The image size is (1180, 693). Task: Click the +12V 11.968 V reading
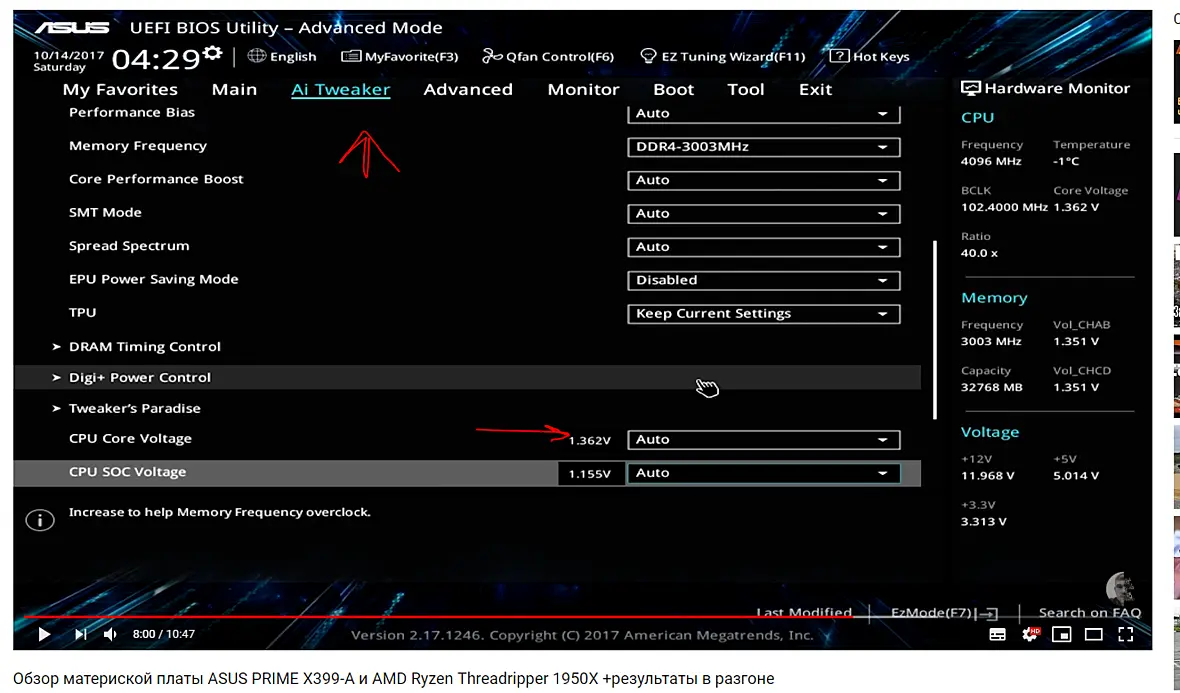click(987, 476)
